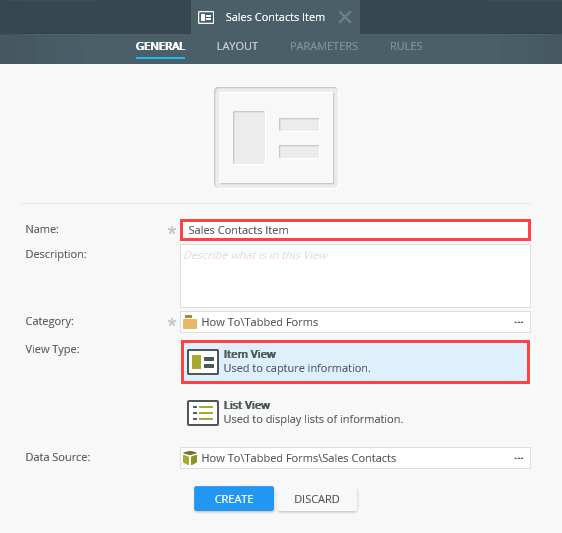
Task: Open the PARAMETERS tab
Action: [324, 46]
